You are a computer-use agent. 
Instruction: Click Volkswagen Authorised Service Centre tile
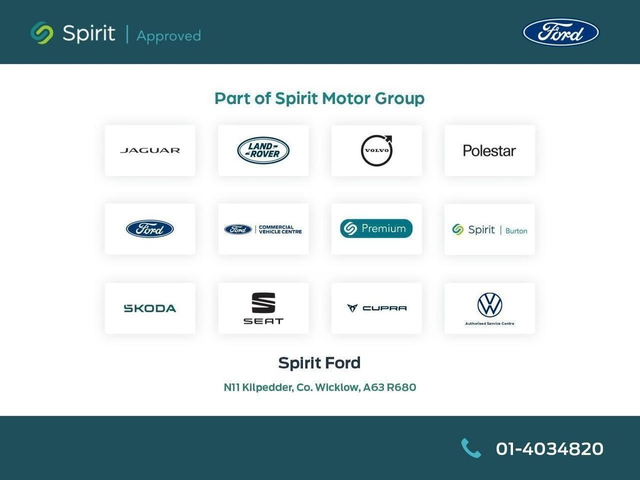(x=489, y=308)
